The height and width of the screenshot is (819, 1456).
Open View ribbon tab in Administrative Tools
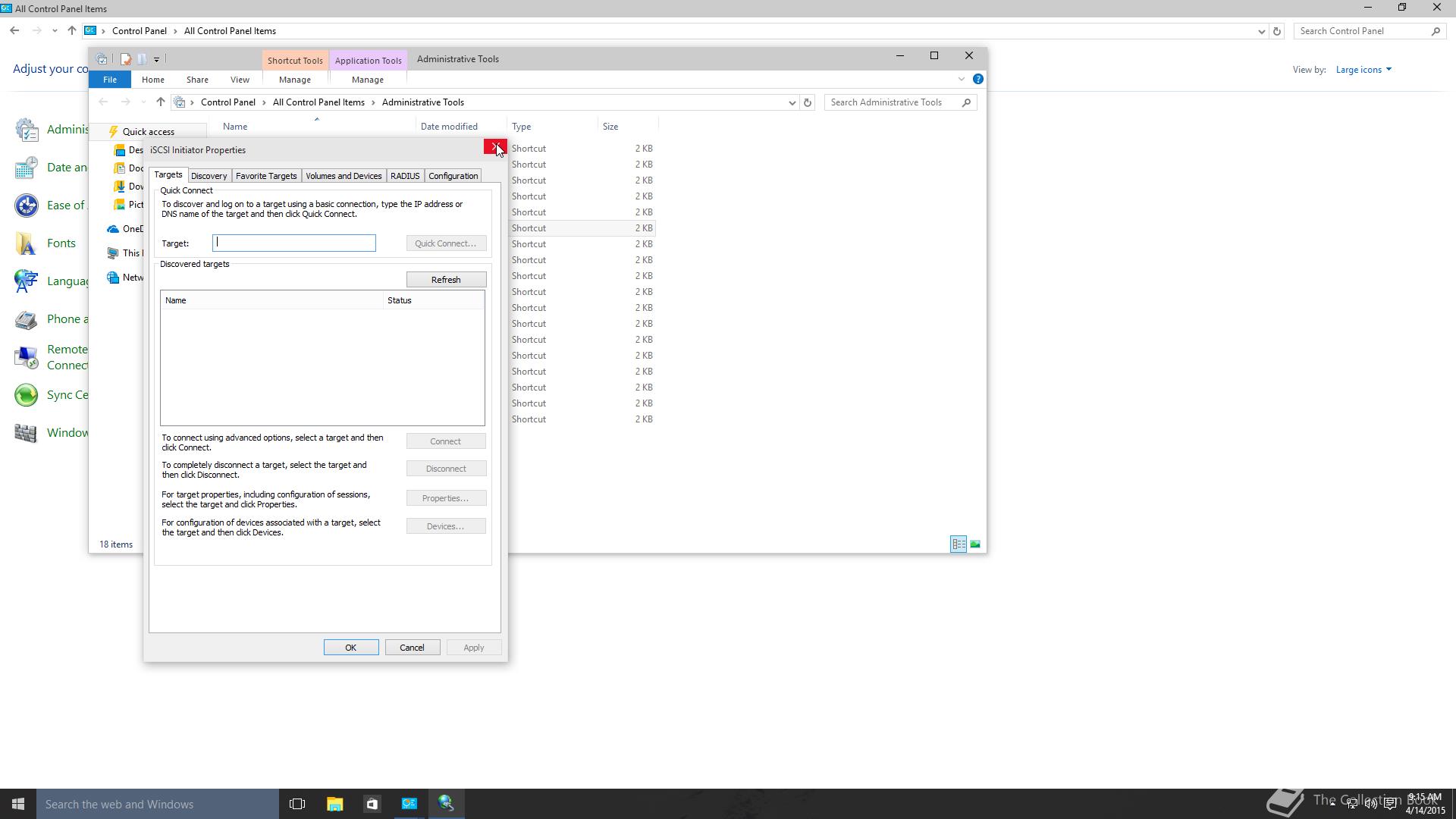pos(240,80)
